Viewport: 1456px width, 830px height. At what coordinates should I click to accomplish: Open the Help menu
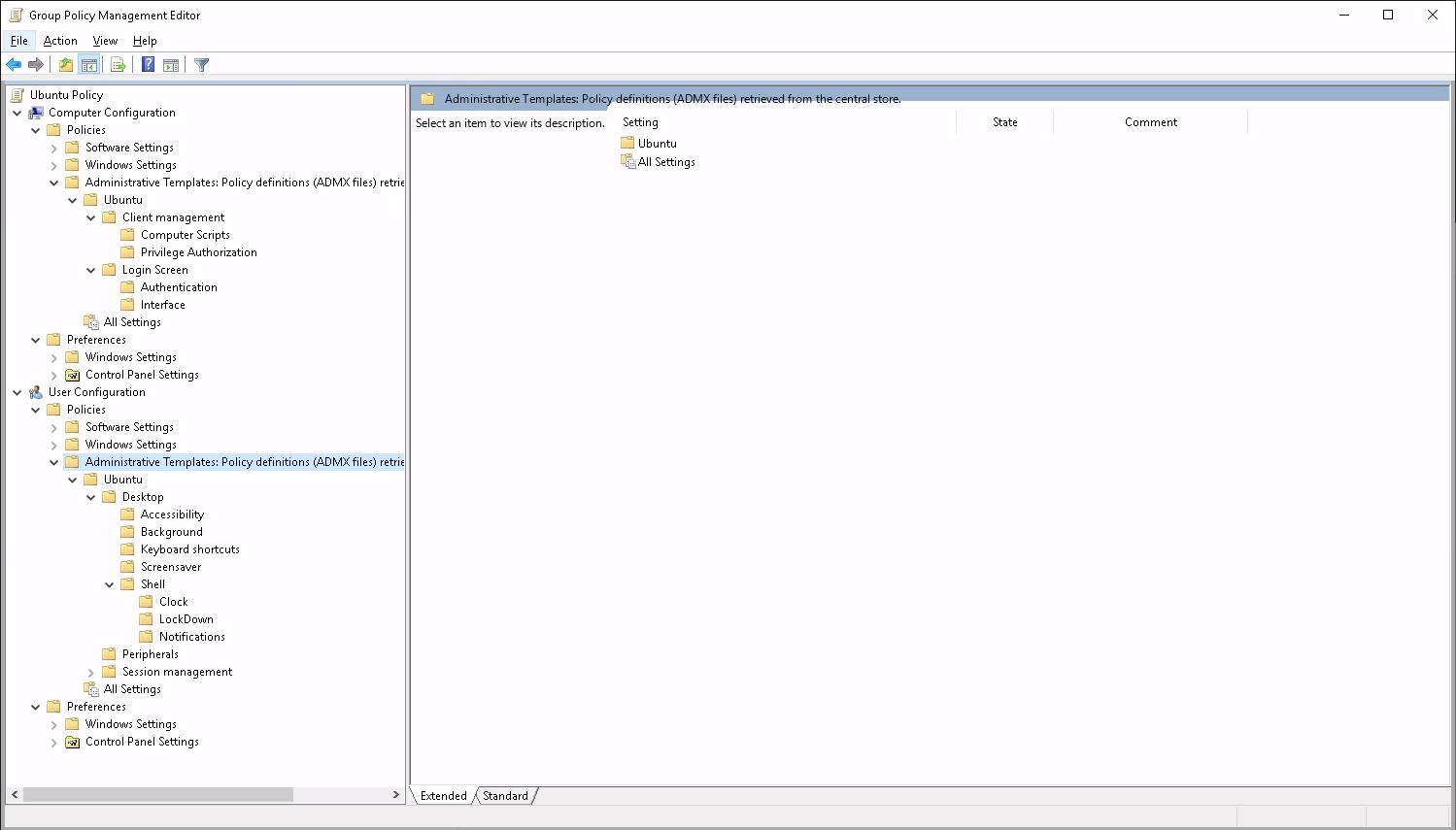click(x=145, y=41)
